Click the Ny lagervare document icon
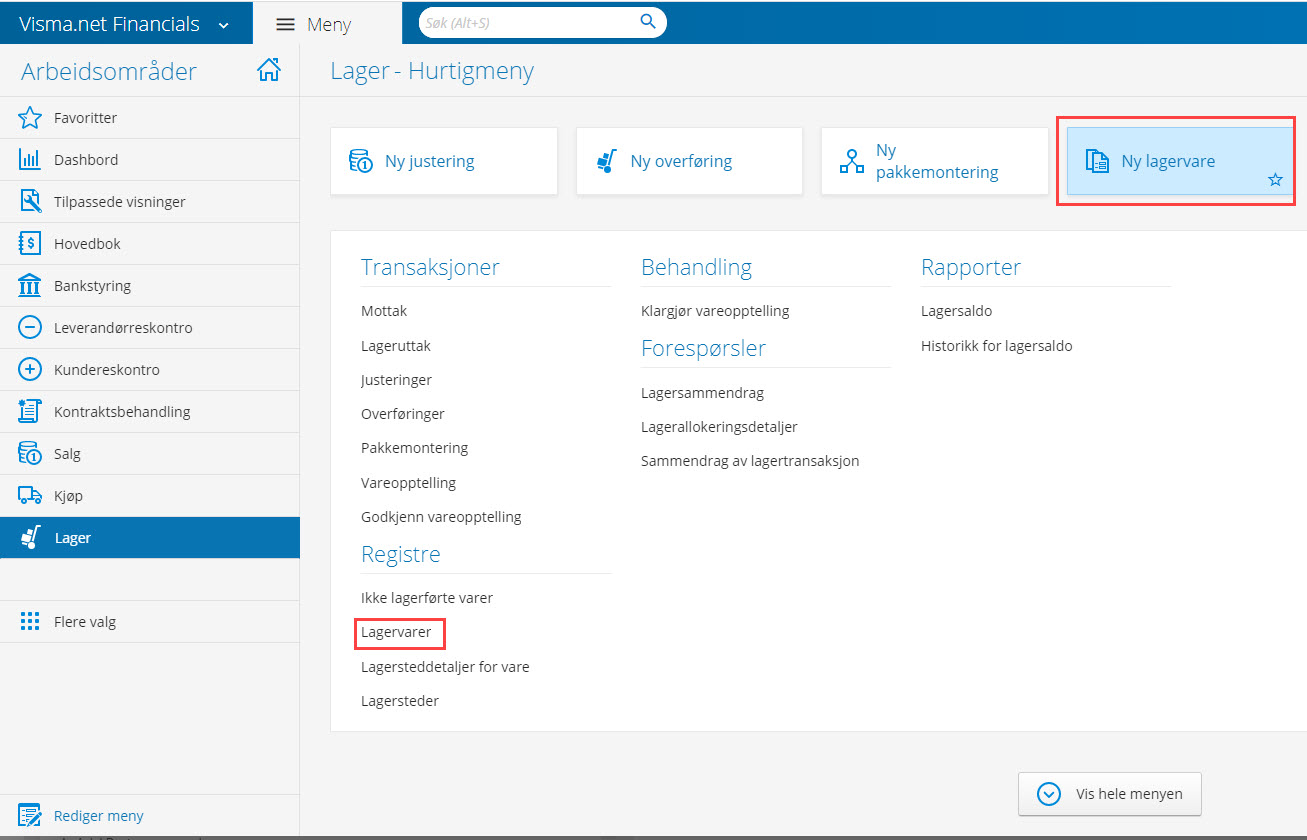The height and width of the screenshot is (840, 1307). (1097, 161)
